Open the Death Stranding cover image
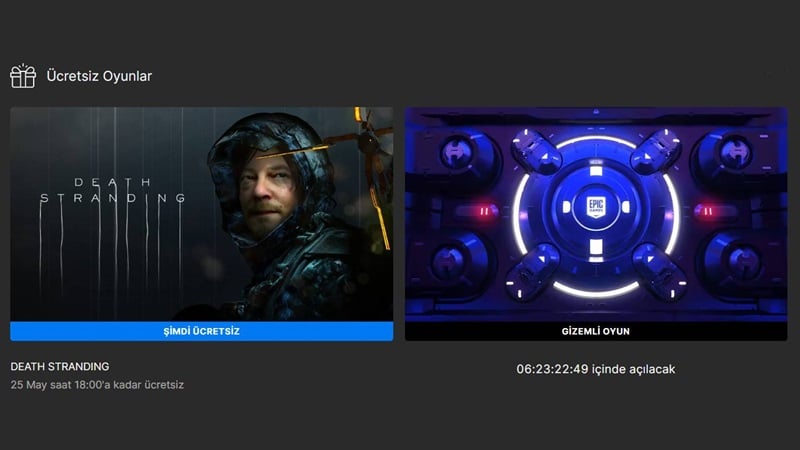Viewport: 800px width, 450px height. (202, 214)
